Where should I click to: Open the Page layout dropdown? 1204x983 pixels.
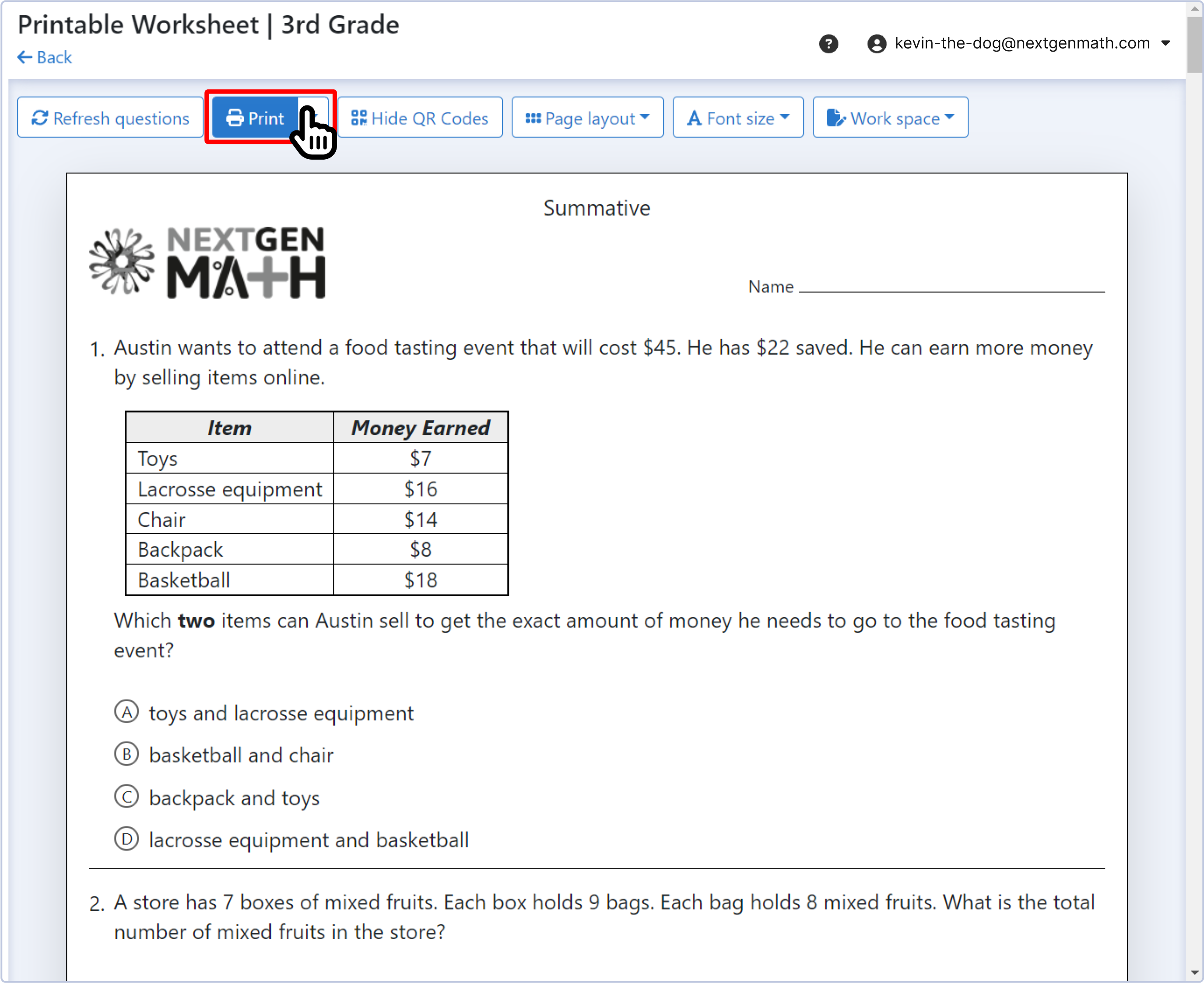(x=587, y=118)
